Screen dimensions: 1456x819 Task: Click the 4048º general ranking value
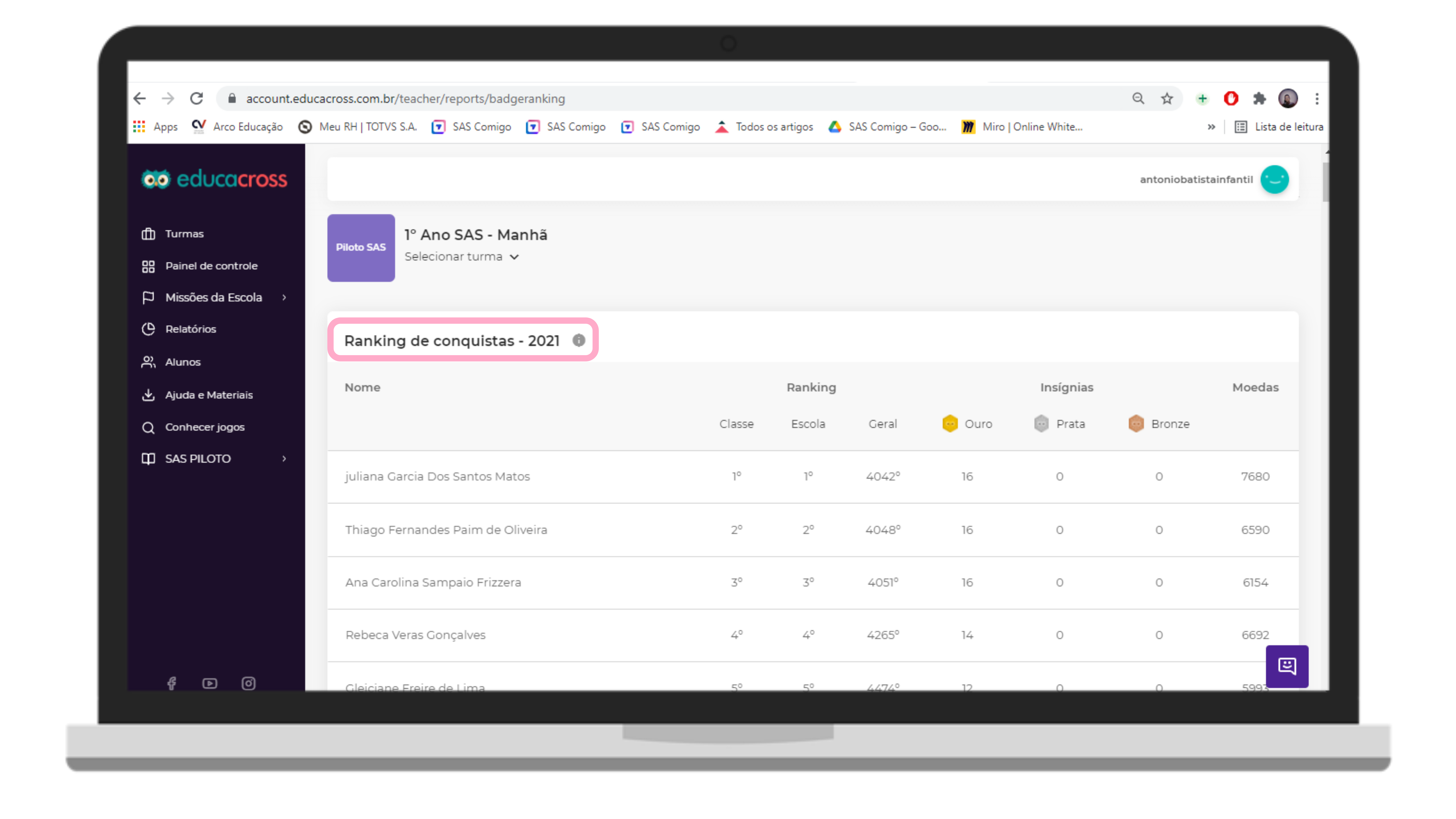[883, 530]
